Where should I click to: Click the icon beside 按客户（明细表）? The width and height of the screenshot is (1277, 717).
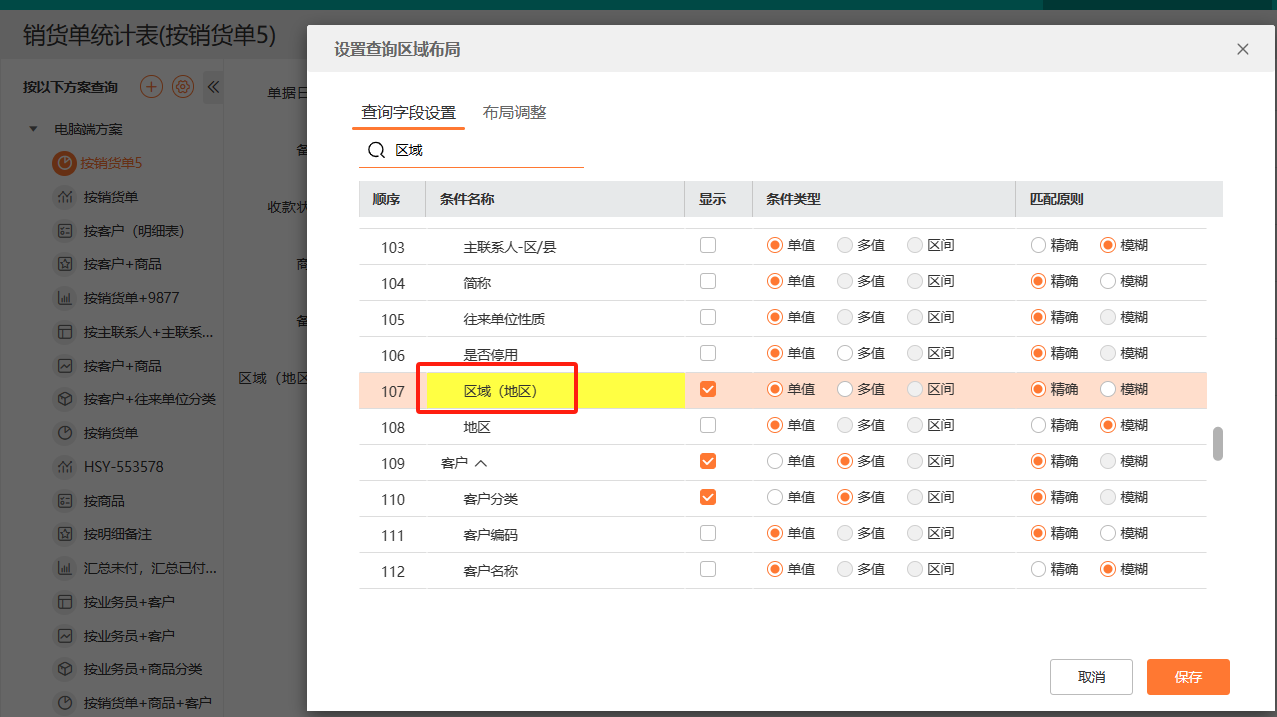coord(65,231)
